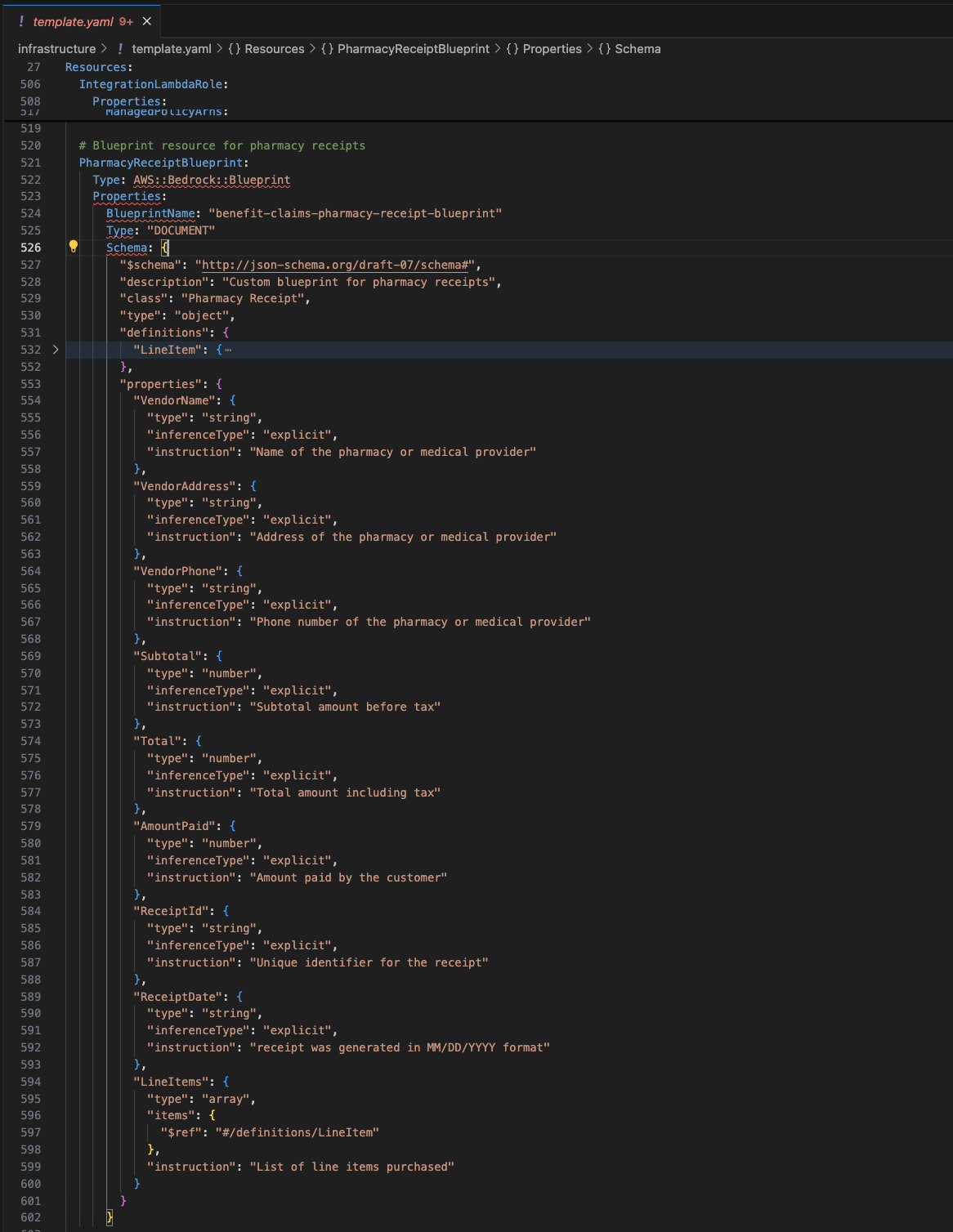
Task: Open the Properties breadcrumb dropdown
Action: pyautogui.click(x=552, y=49)
